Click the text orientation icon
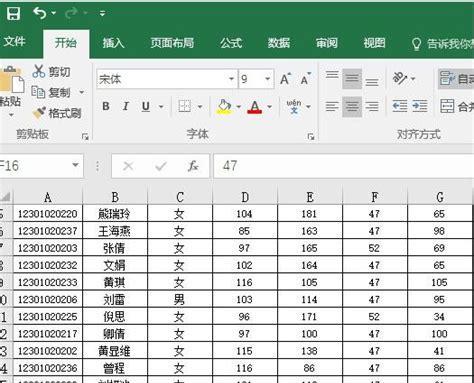474x383 pixels. coord(400,79)
